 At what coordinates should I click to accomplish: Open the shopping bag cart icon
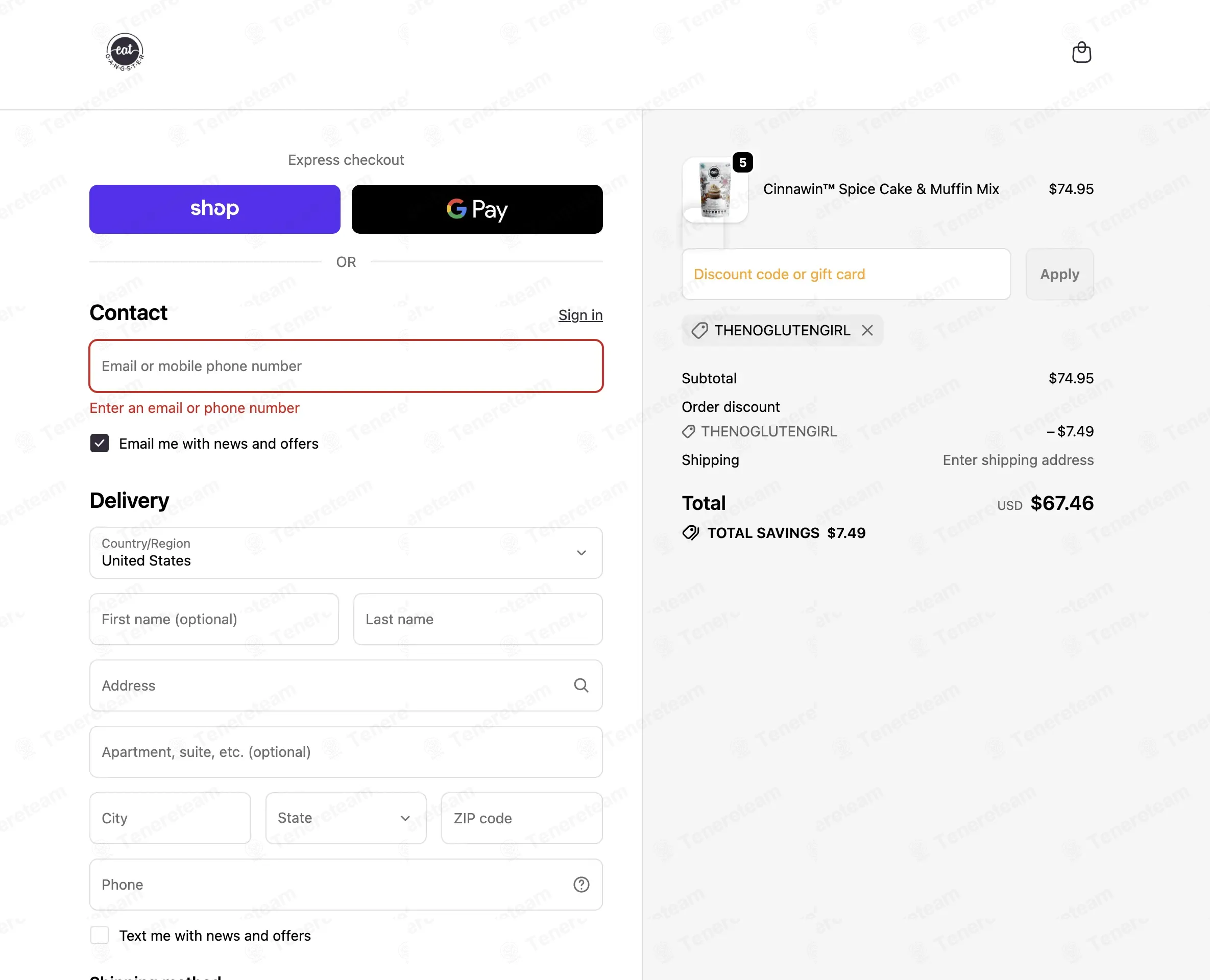pos(1081,53)
